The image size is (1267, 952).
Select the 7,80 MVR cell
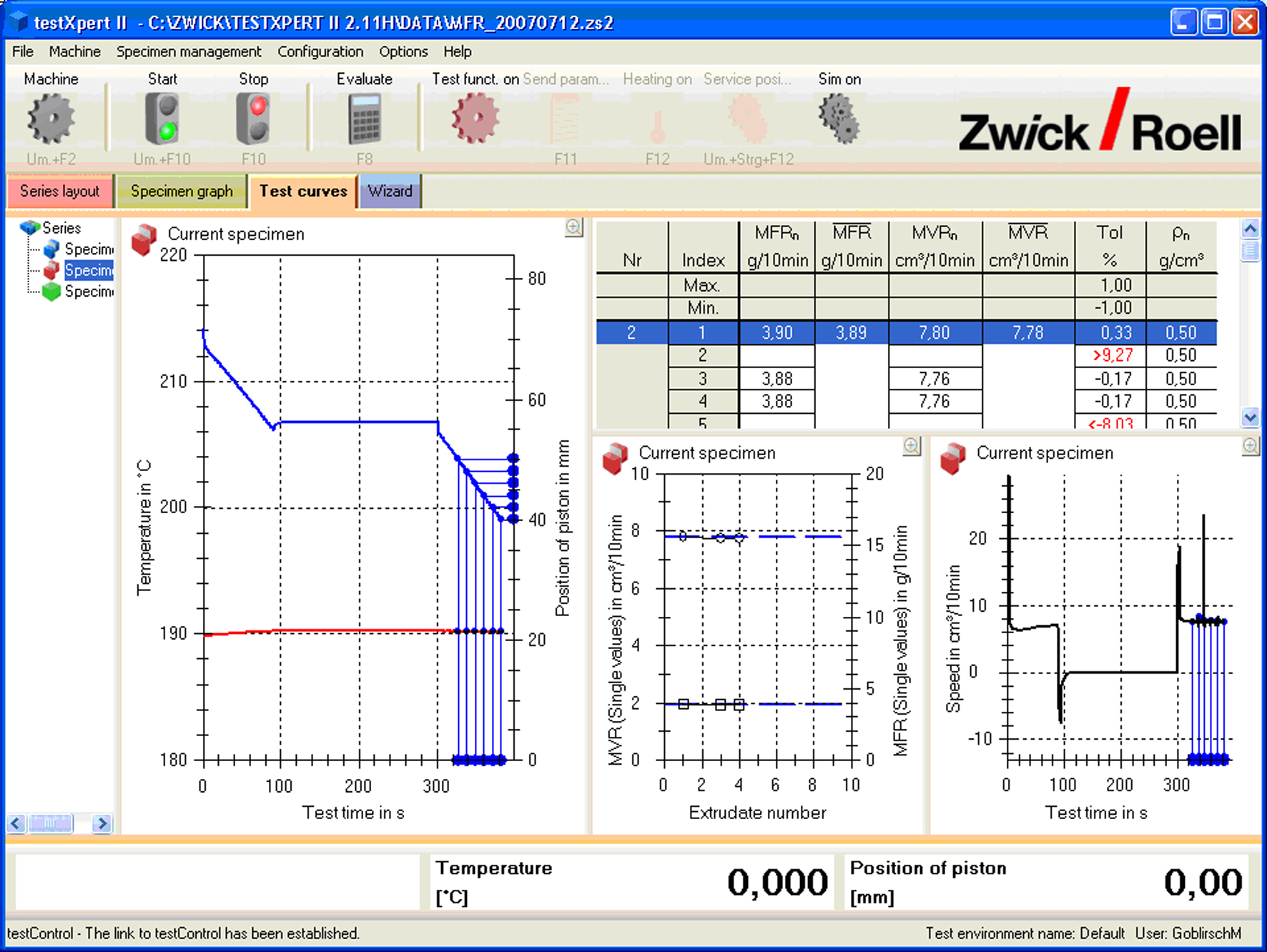tap(935, 333)
